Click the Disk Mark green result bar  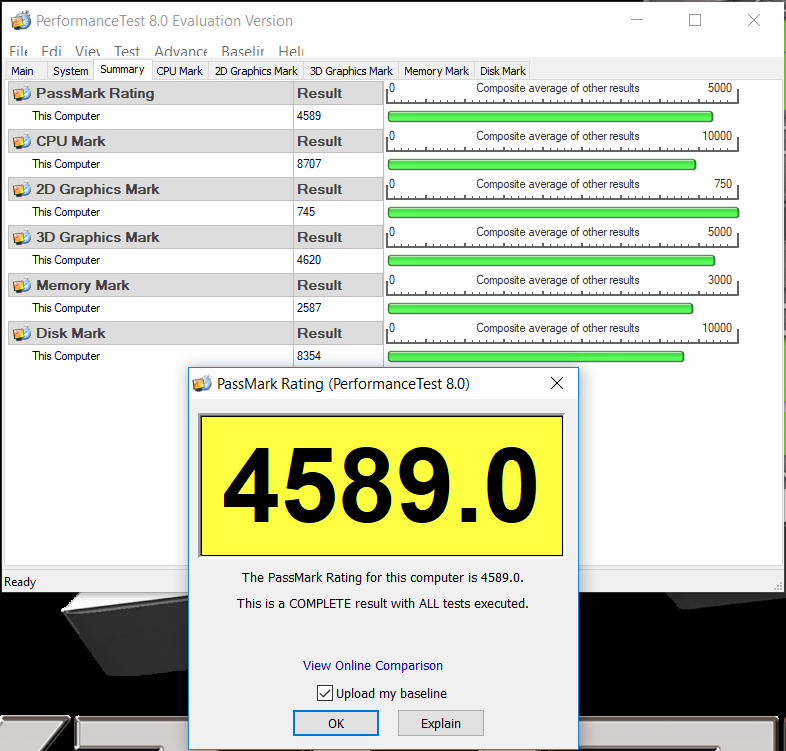pos(536,356)
